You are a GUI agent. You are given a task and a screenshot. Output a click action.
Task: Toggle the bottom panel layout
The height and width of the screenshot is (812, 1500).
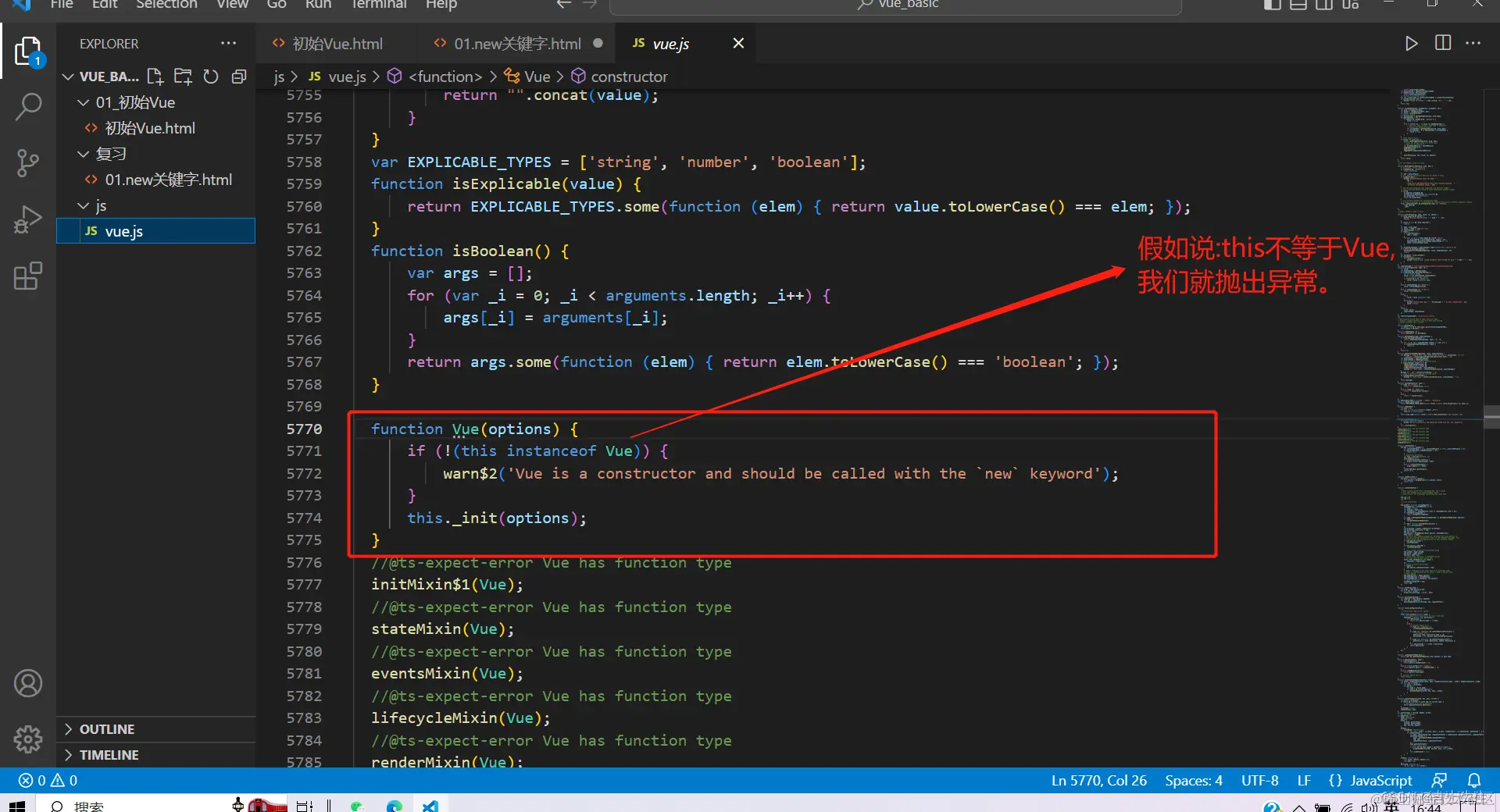(1298, 5)
